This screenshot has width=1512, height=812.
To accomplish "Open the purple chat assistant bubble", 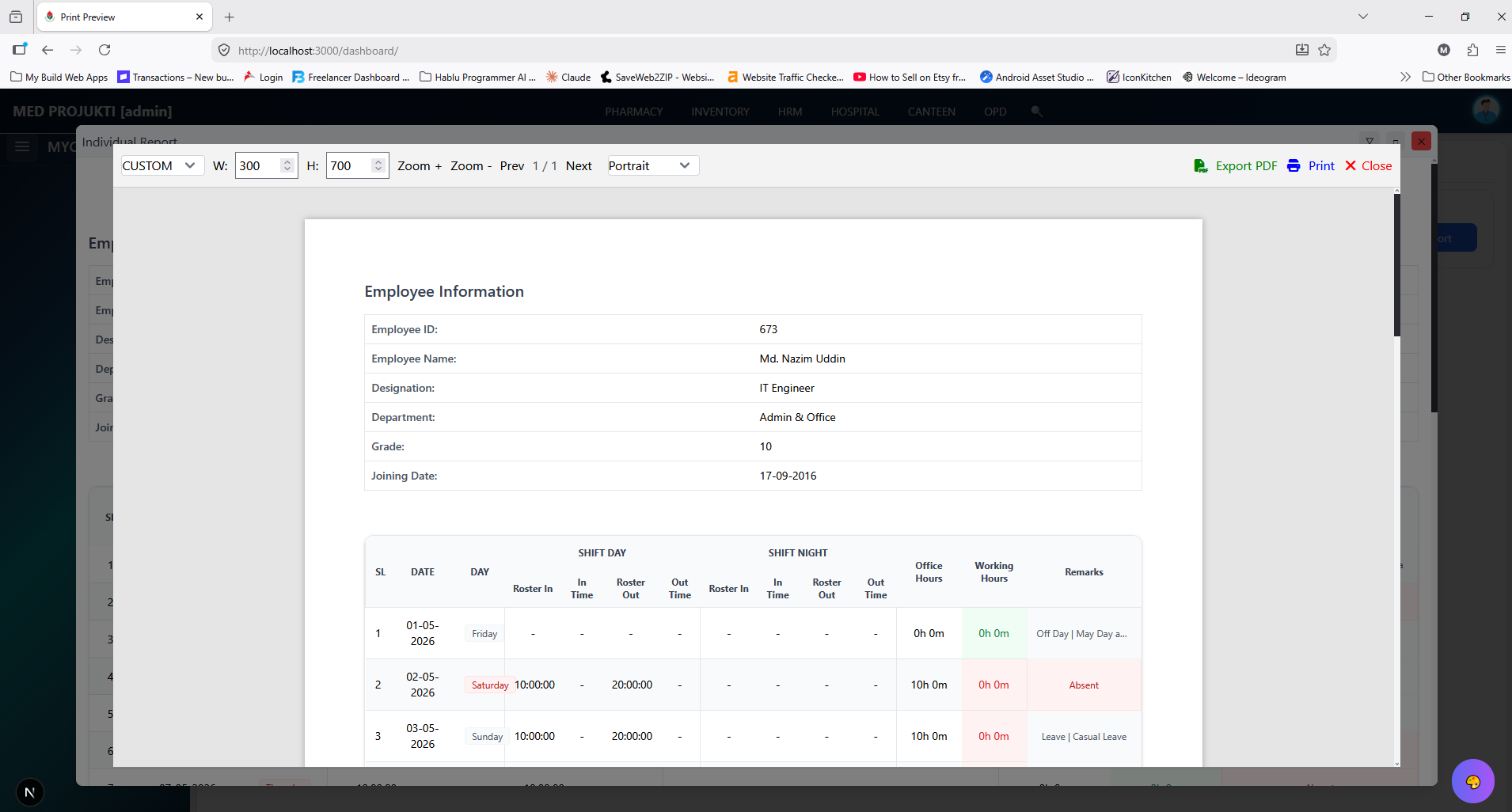I will [1472, 781].
